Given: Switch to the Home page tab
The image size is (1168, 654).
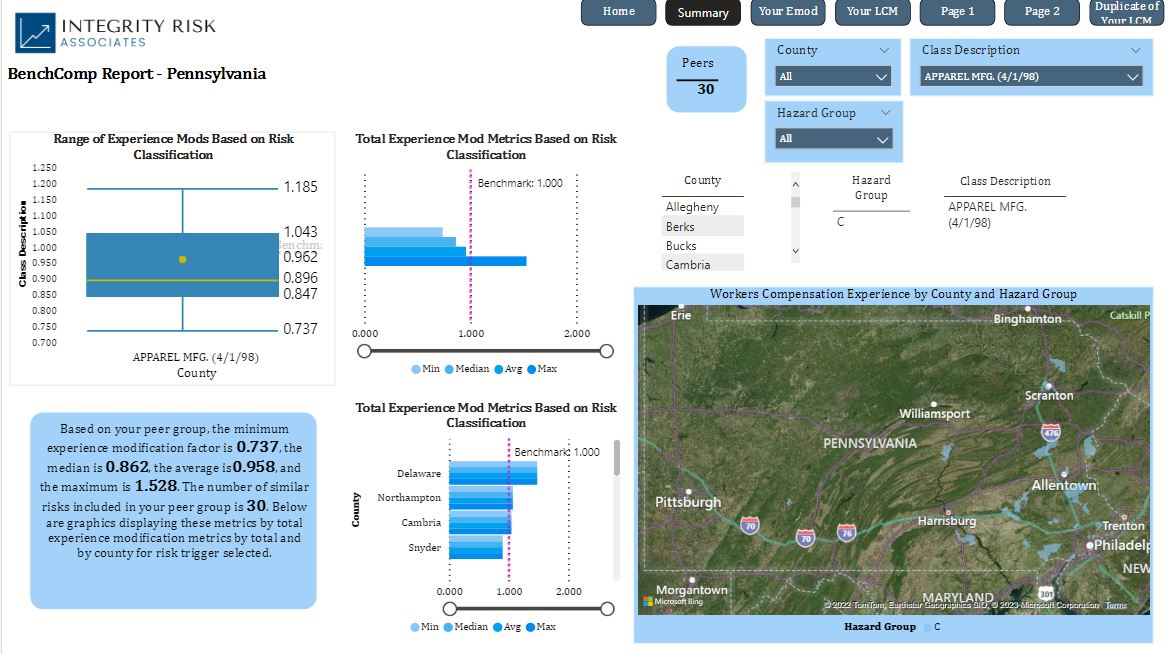Looking at the screenshot, I should tap(618, 13).
